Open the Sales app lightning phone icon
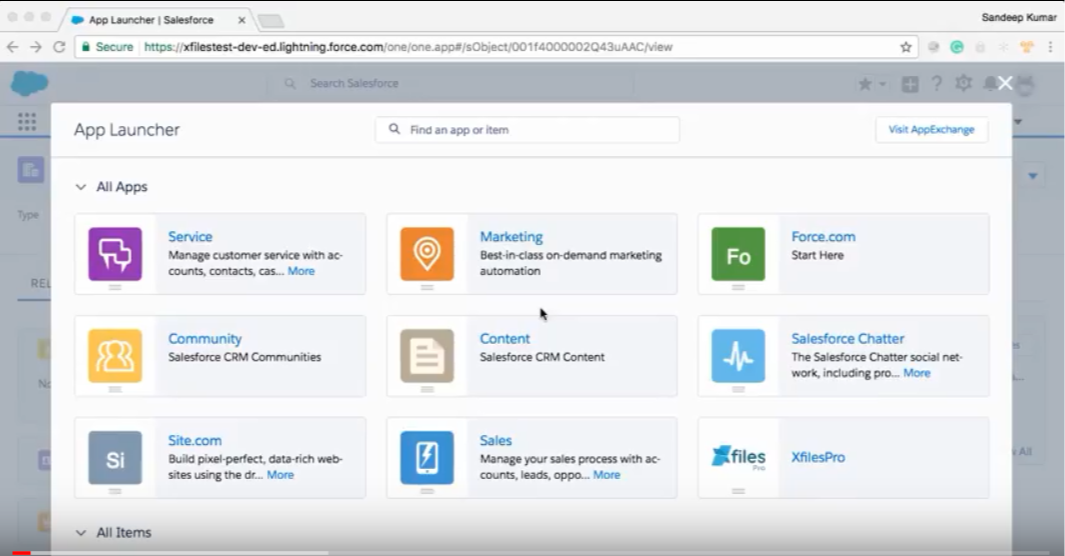The height and width of the screenshot is (556, 1065). (427, 458)
